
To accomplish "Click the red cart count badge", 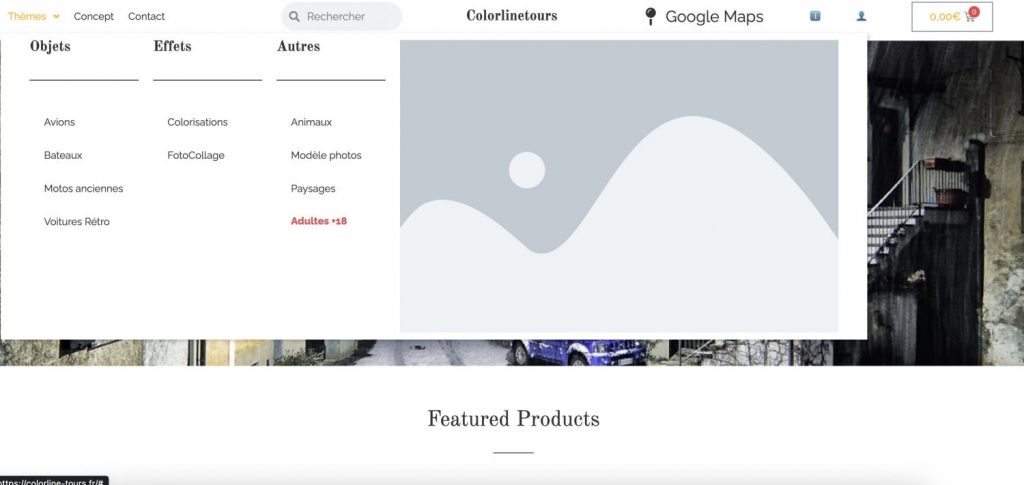I will click(x=974, y=11).
